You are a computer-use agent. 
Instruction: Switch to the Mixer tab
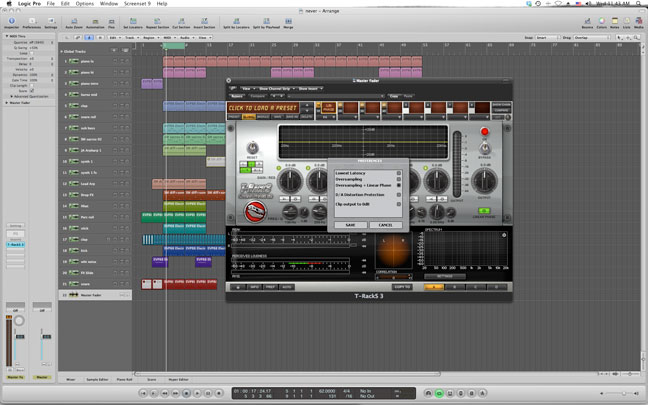pos(71,379)
